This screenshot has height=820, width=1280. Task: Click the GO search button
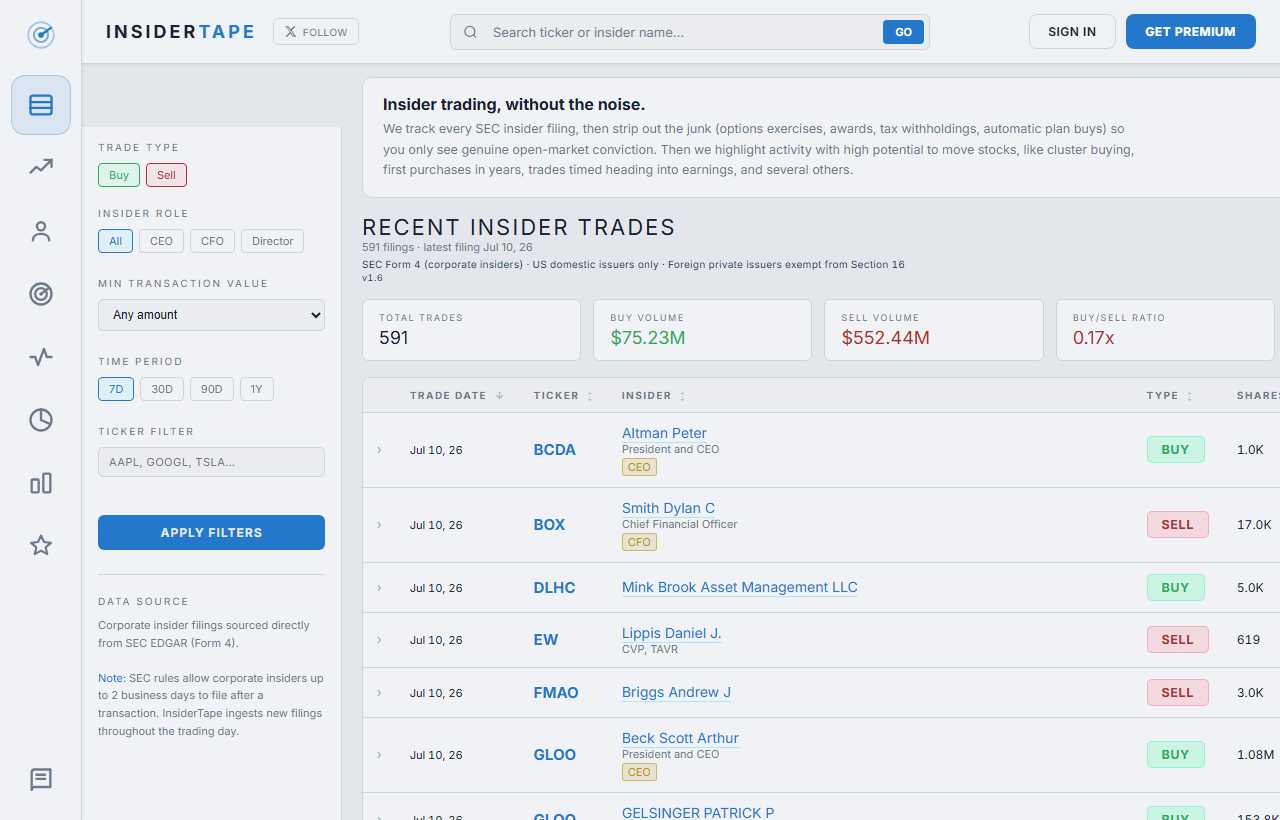tap(903, 32)
